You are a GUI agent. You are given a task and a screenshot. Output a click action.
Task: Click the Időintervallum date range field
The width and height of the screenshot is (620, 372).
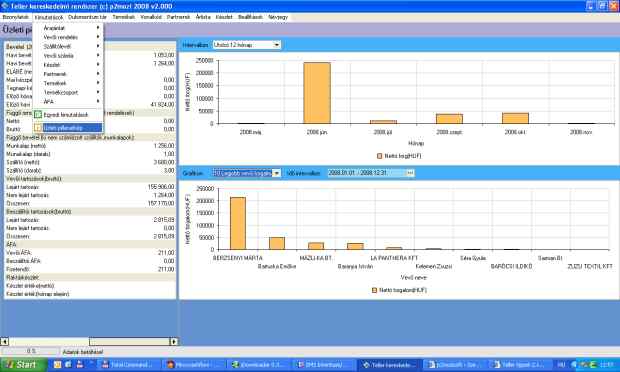pos(367,173)
